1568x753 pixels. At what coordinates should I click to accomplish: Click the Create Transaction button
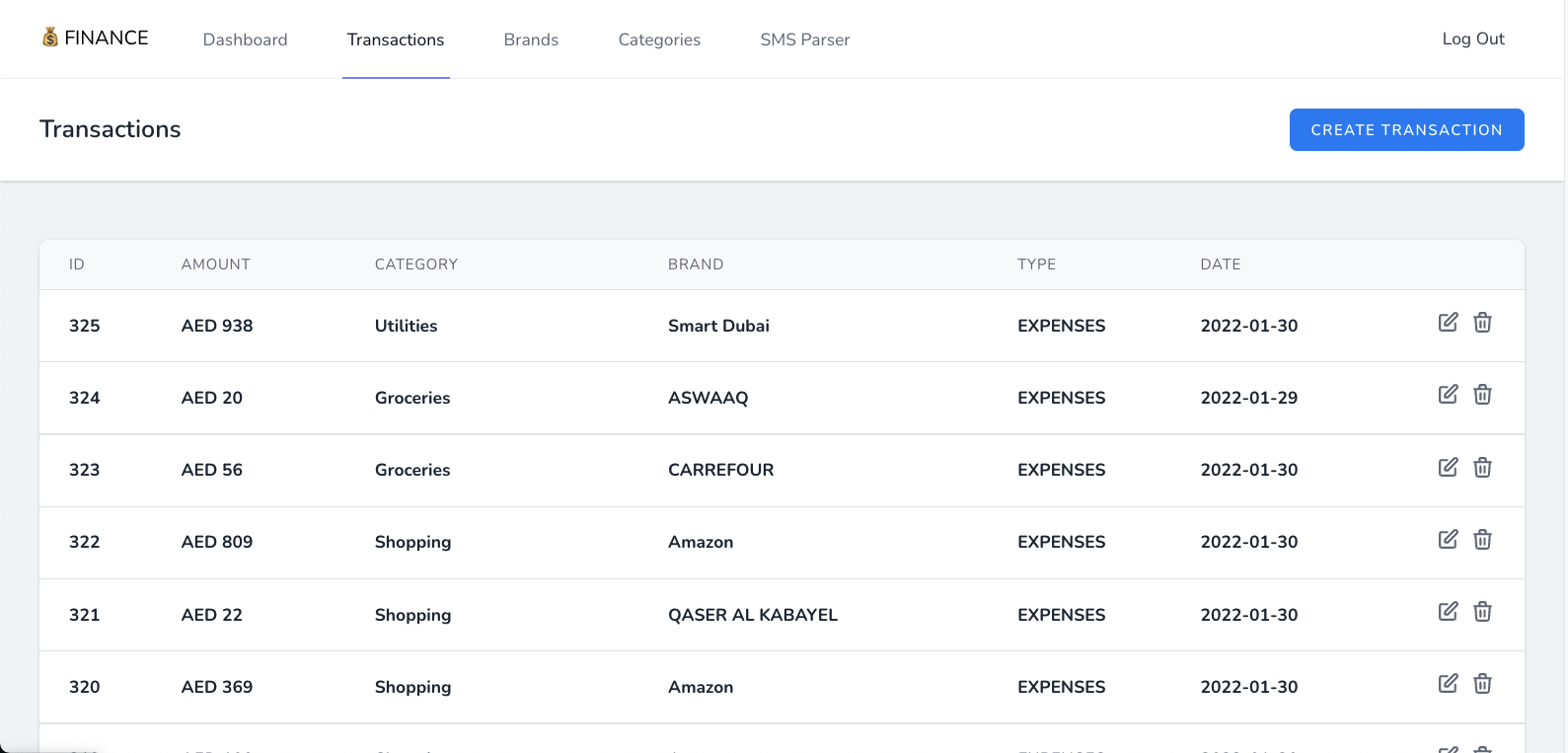coord(1406,129)
